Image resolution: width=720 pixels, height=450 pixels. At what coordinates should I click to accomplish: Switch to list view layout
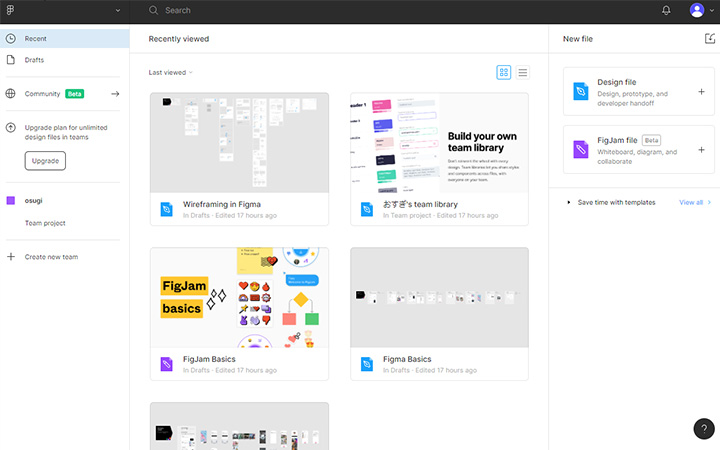click(522, 72)
